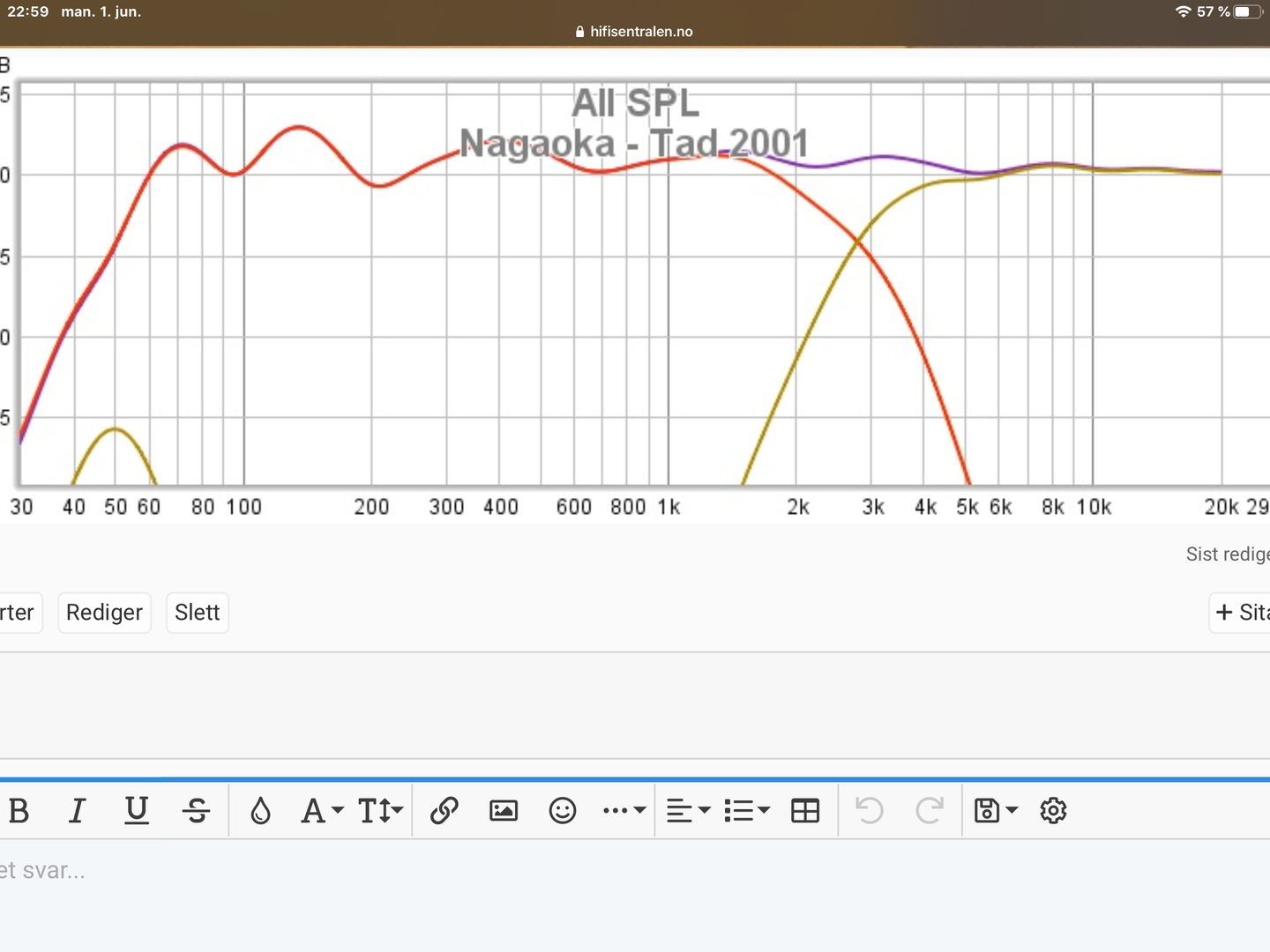Undo the last edit in the editor
The image size is (1270, 952).
click(870, 810)
